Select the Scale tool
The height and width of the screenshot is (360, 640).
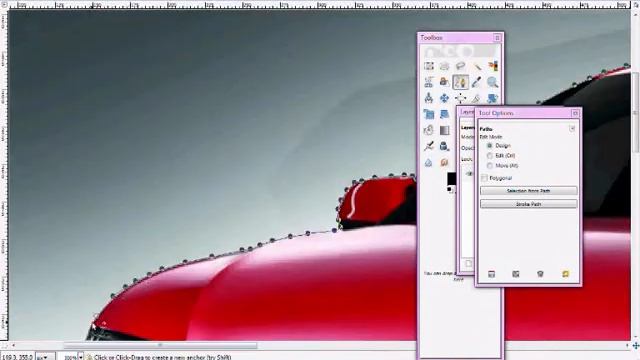point(429,114)
